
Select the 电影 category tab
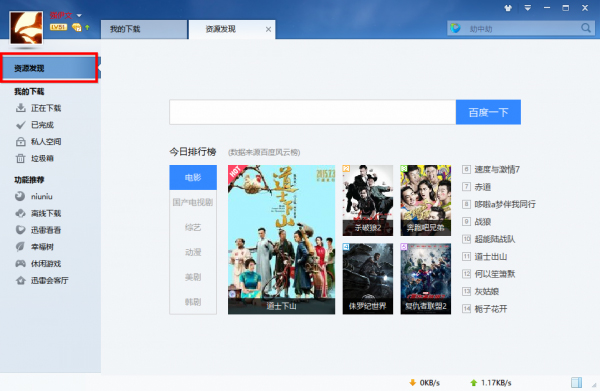[x=193, y=178]
